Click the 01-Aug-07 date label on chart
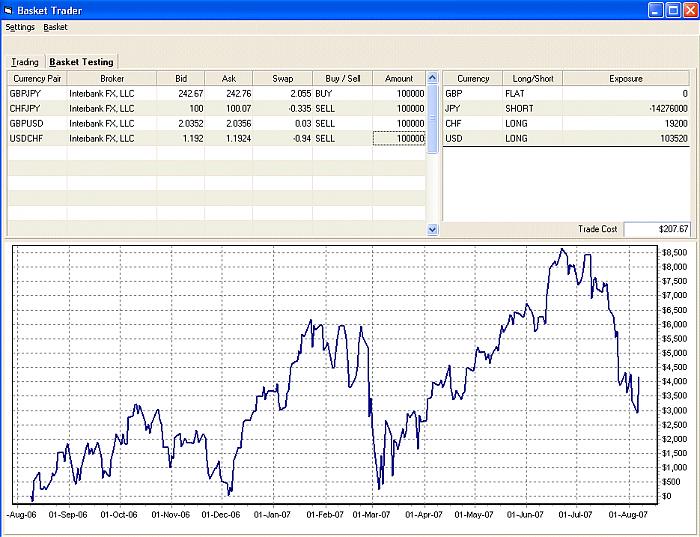Screen dimensions: 700x537 (628, 515)
